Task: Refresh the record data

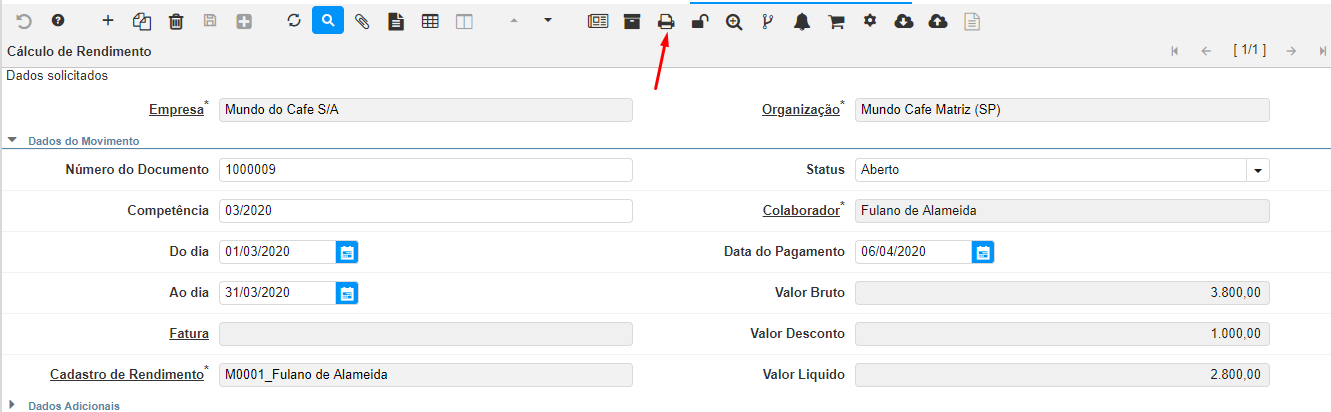Action: click(x=294, y=20)
